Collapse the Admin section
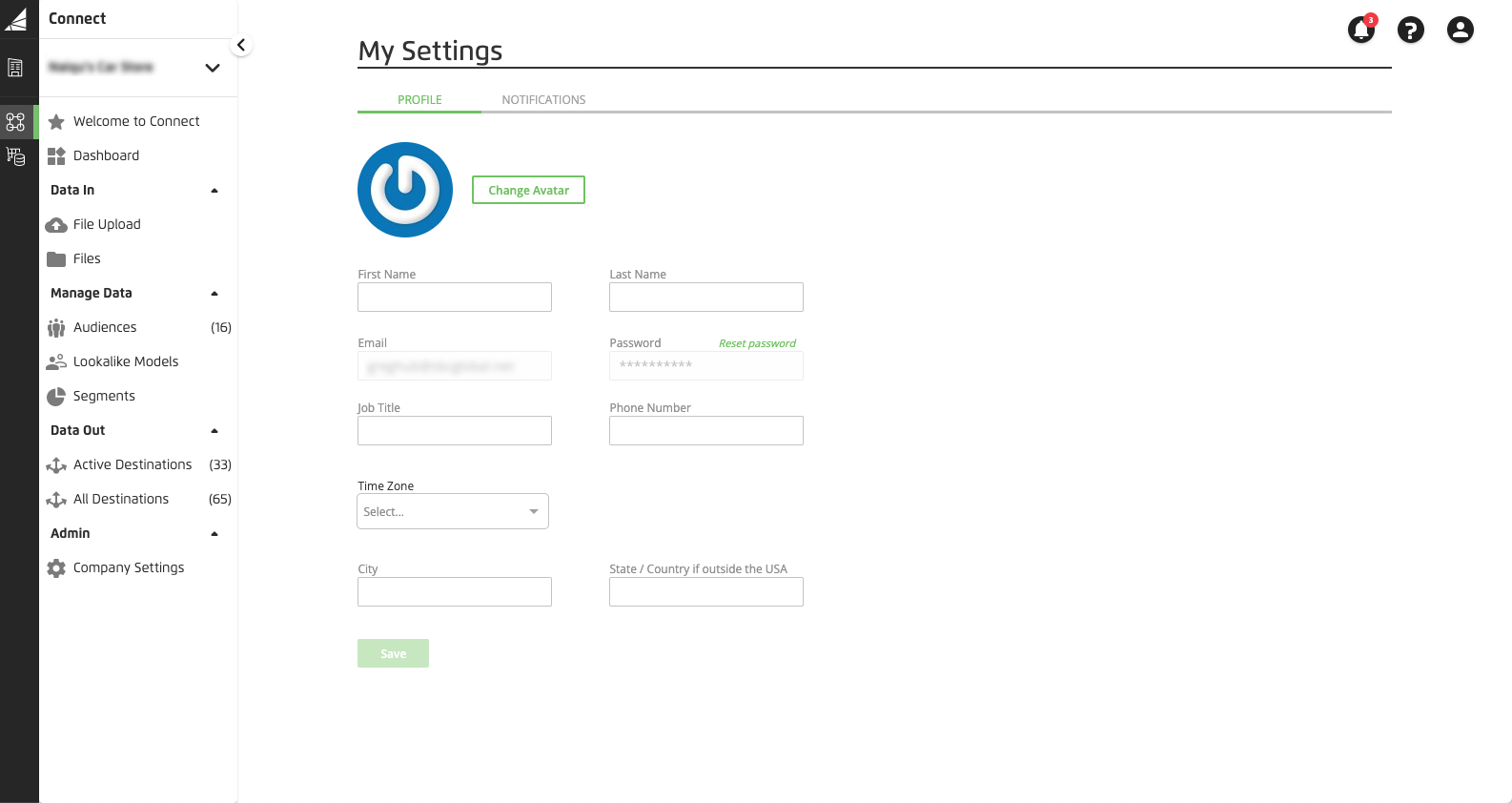This screenshot has width=1512, height=803. point(215,534)
